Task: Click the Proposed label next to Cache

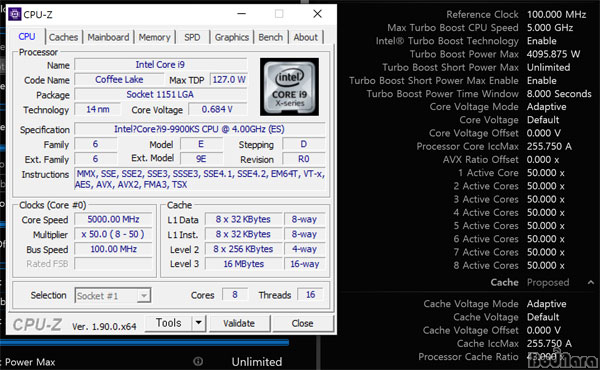Action: [x=548, y=282]
